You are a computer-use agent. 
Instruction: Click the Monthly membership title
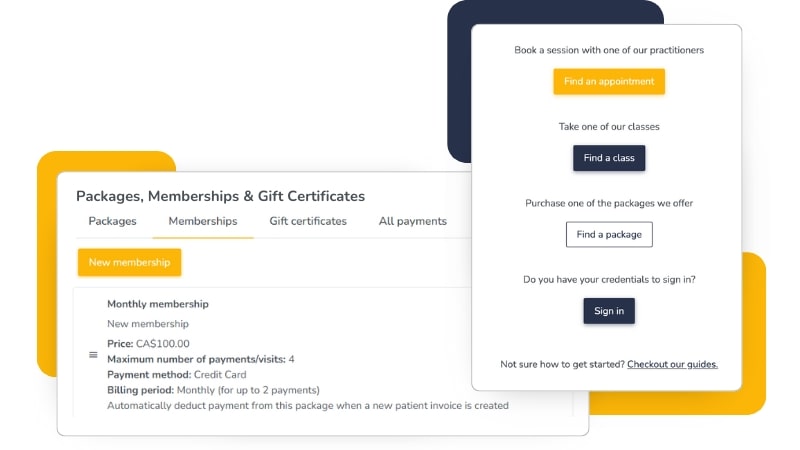pyautogui.click(x=158, y=304)
